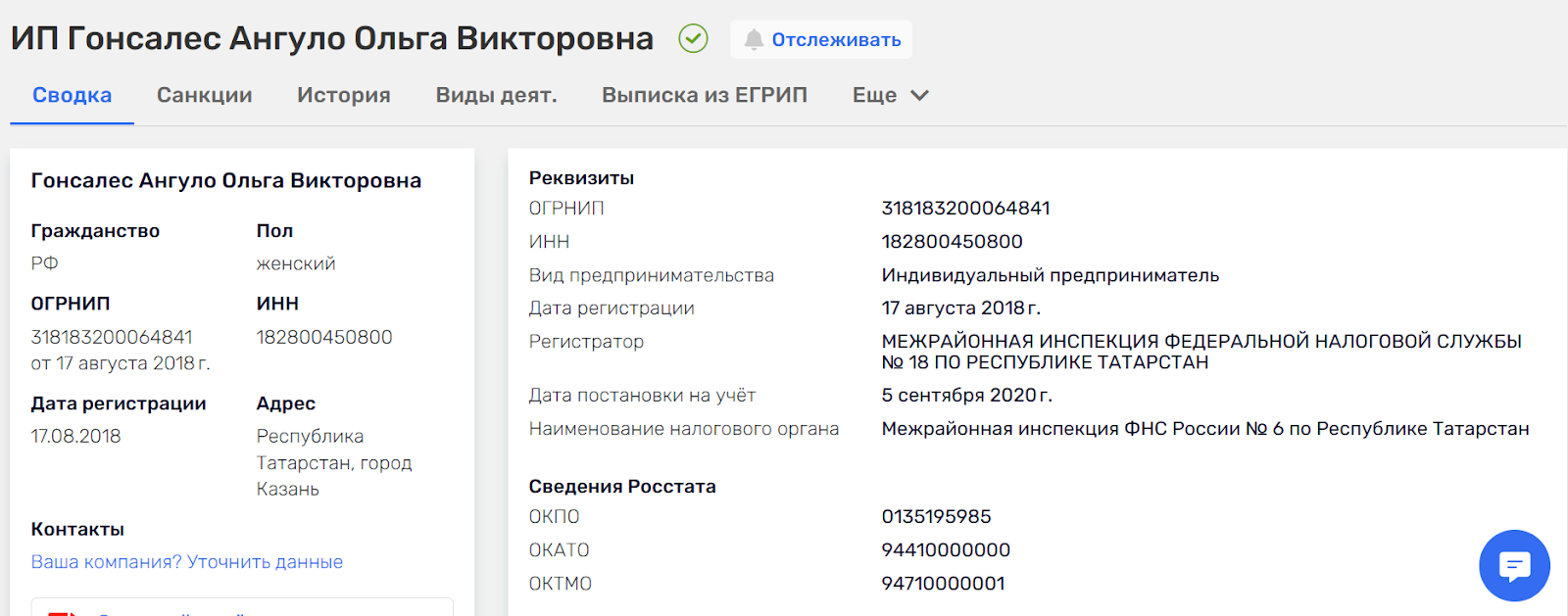Screen dimensions: 1568x616
Task: Open the blue chat support bubble
Action: click(x=1514, y=565)
